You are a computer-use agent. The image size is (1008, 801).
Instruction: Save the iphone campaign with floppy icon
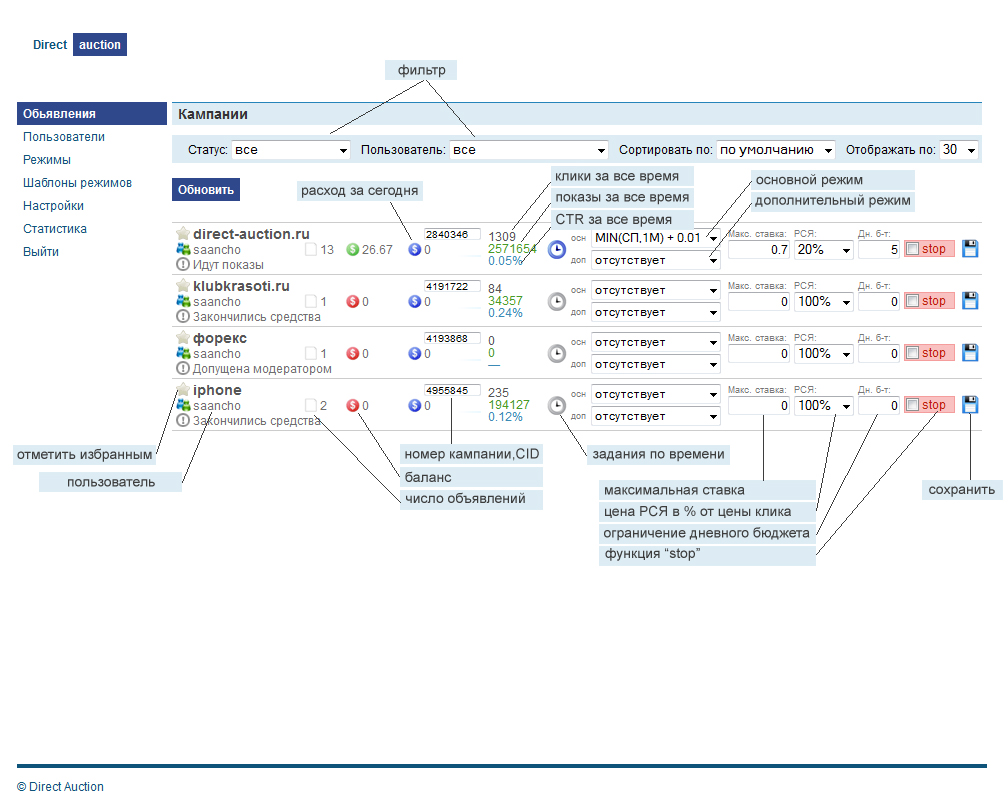(x=970, y=405)
